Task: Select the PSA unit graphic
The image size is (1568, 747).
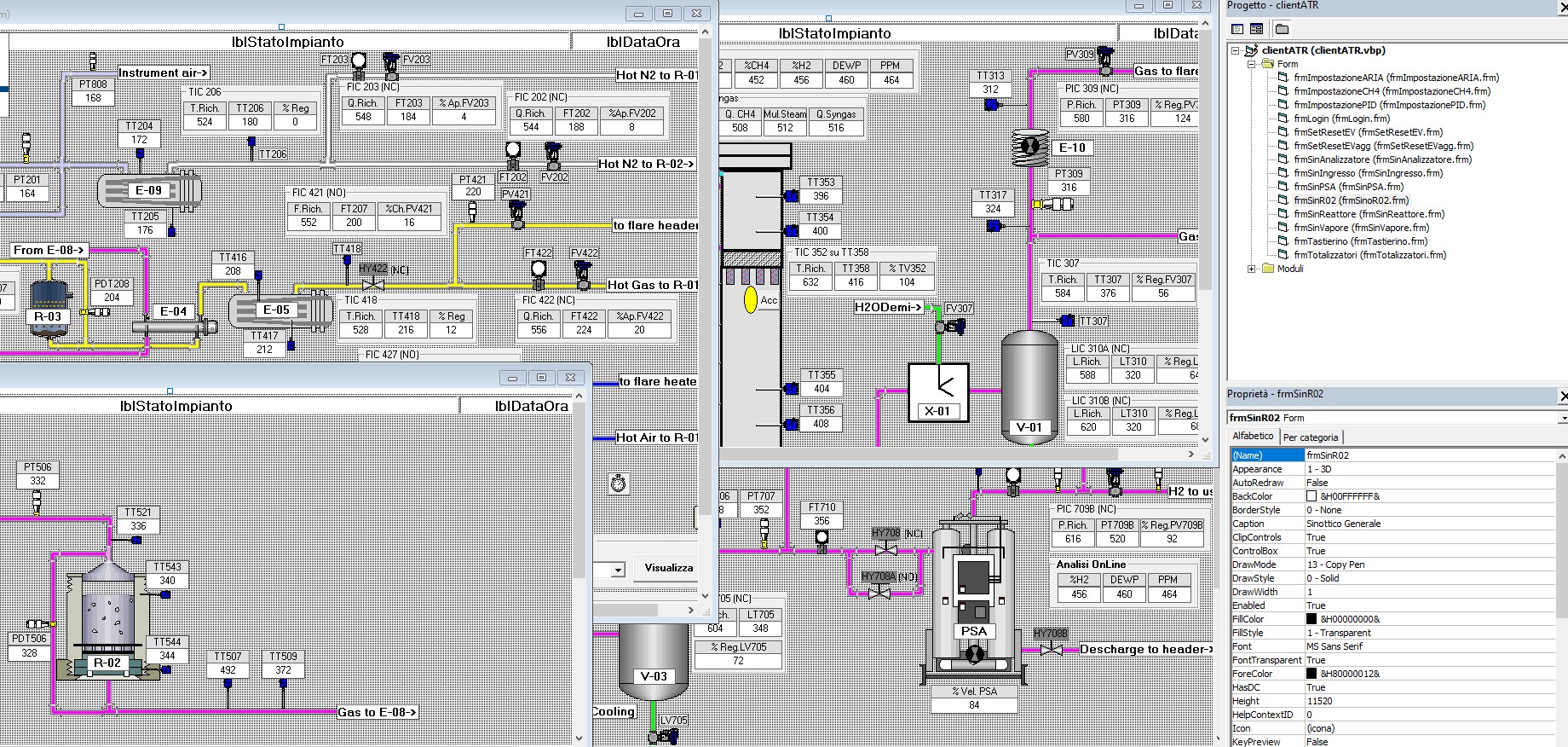Action: (x=973, y=597)
